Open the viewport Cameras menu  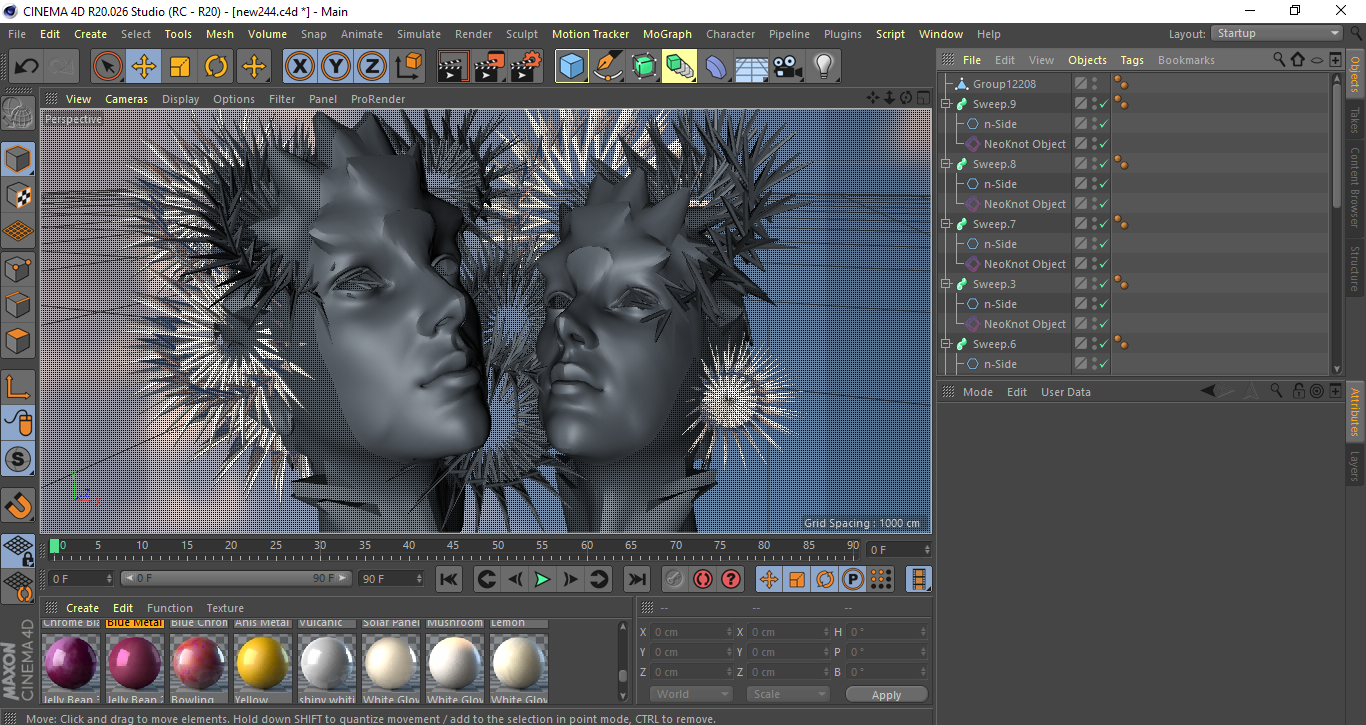(x=127, y=99)
